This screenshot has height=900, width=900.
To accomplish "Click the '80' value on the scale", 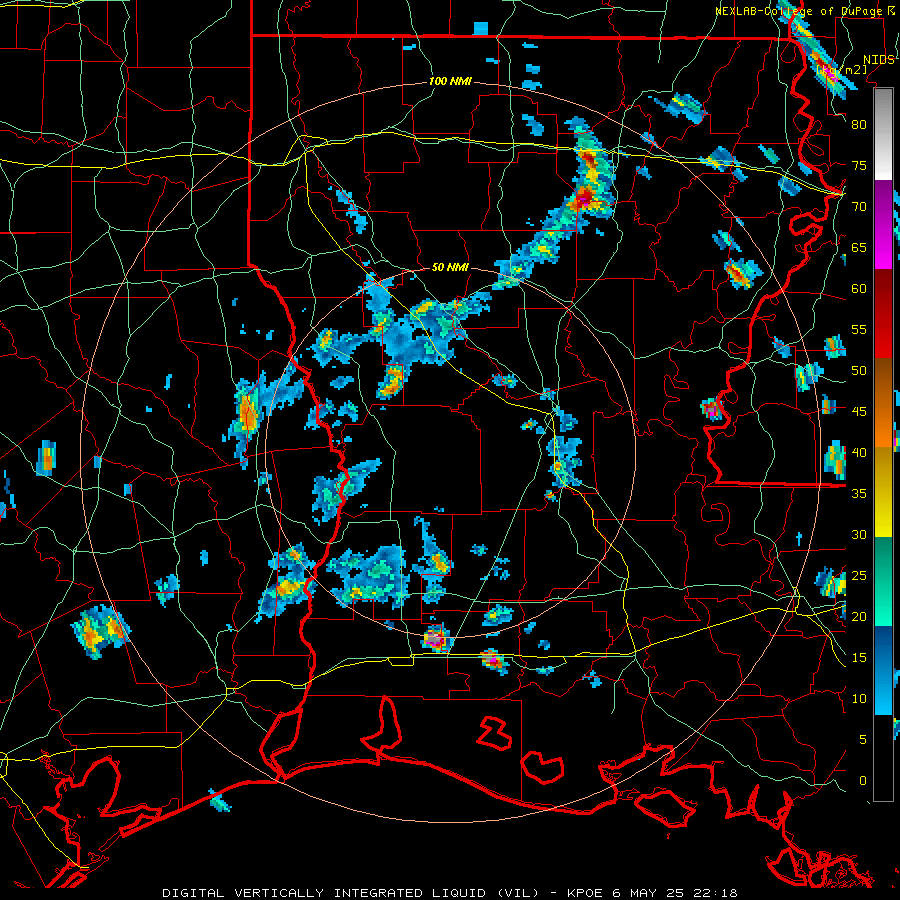I will pyautogui.click(x=859, y=125).
